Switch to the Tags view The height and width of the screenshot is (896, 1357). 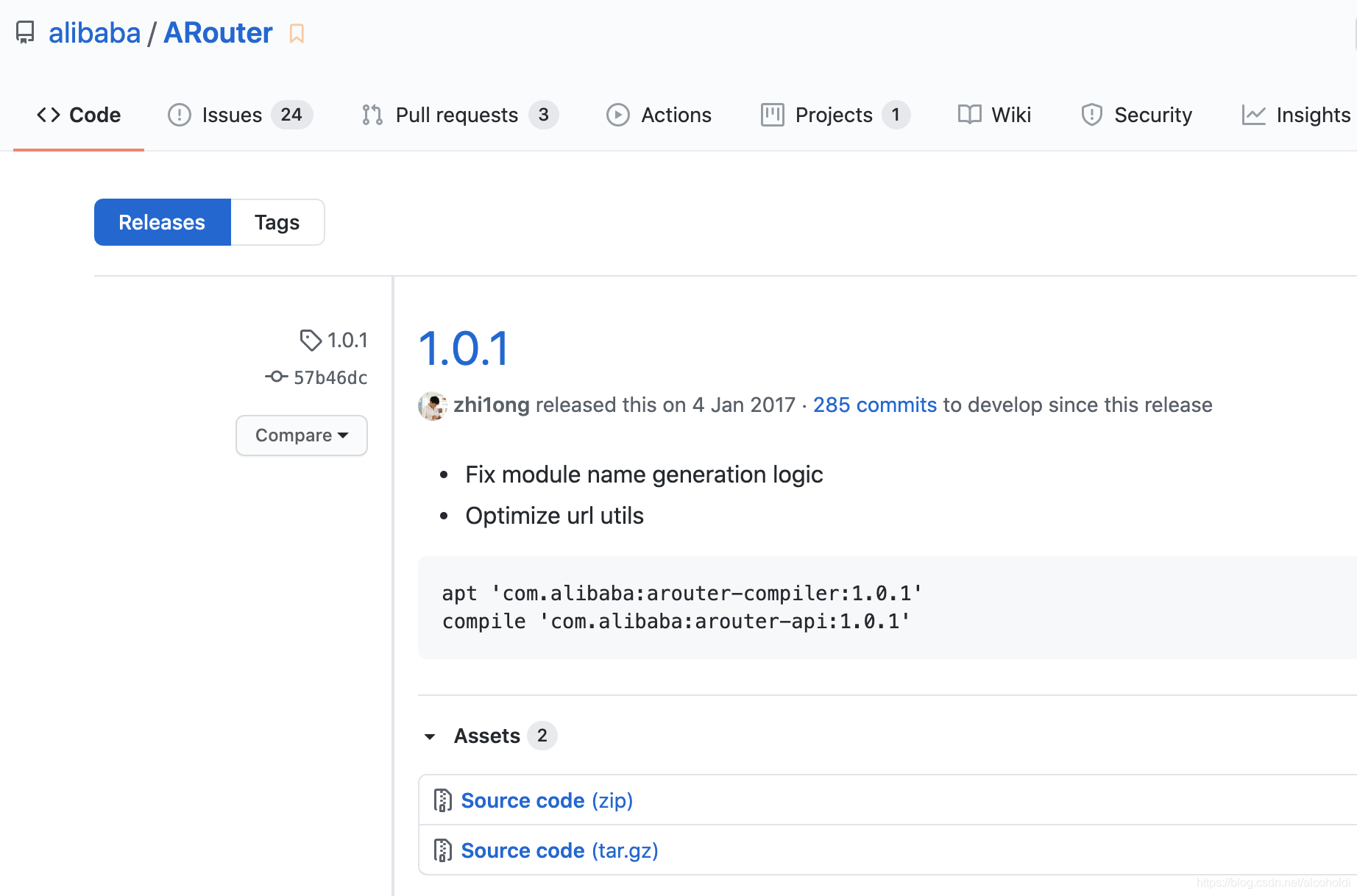coord(277,222)
